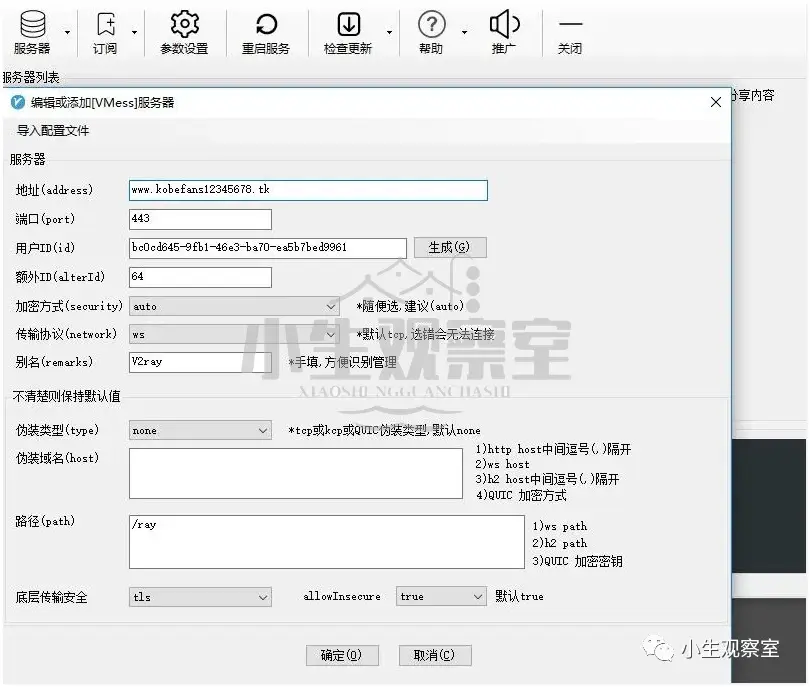Click the 4)QUIC 加密方式 hint text
Viewport: 810px width, 687px height.
(521, 495)
